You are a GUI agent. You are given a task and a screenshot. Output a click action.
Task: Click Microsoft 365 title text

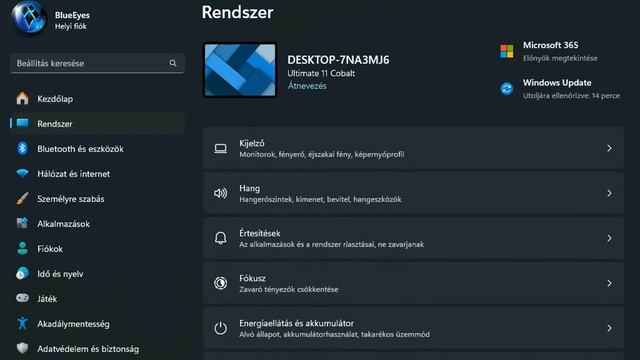click(x=550, y=45)
